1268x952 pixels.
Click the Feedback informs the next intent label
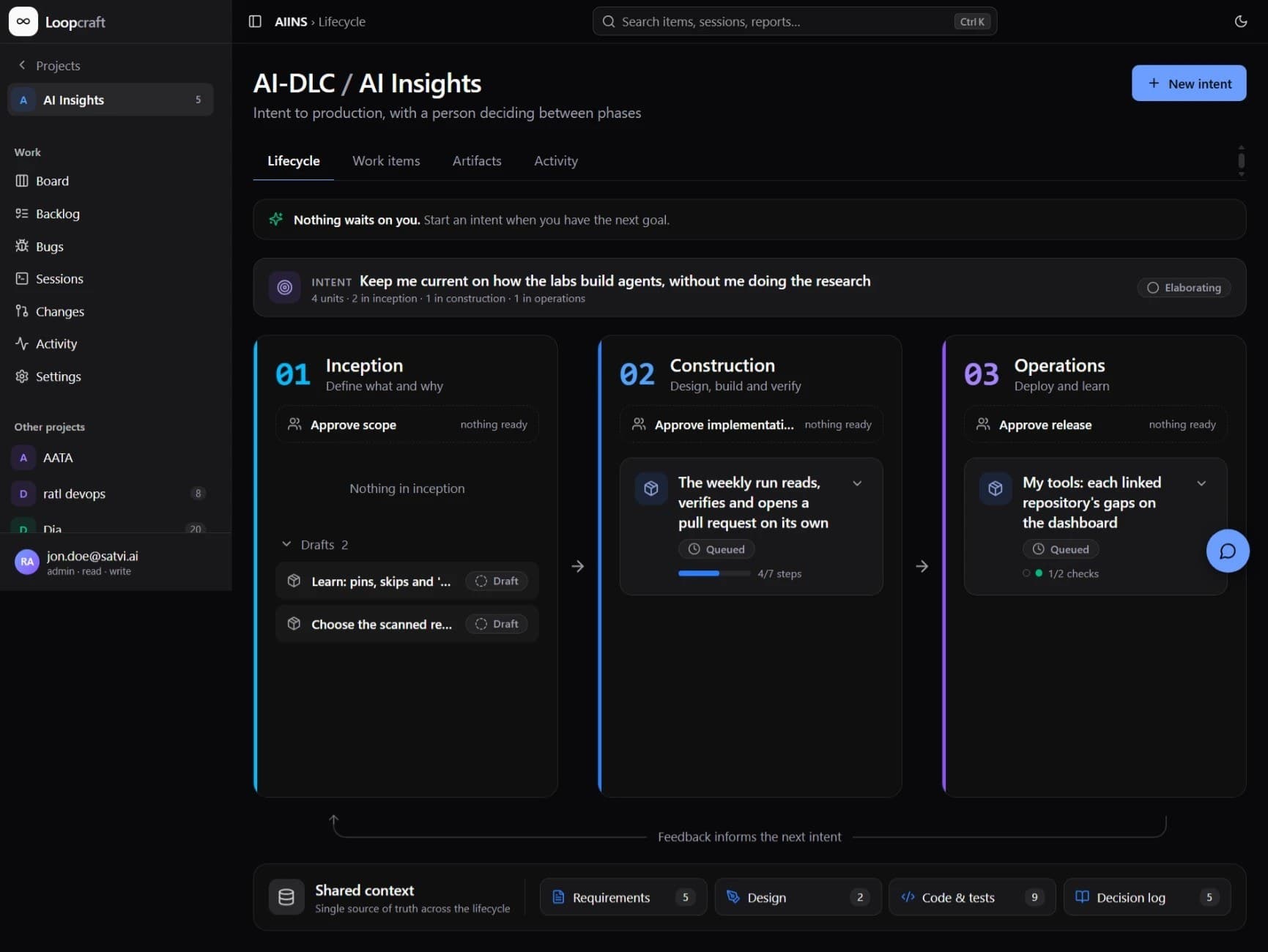(749, 836)
